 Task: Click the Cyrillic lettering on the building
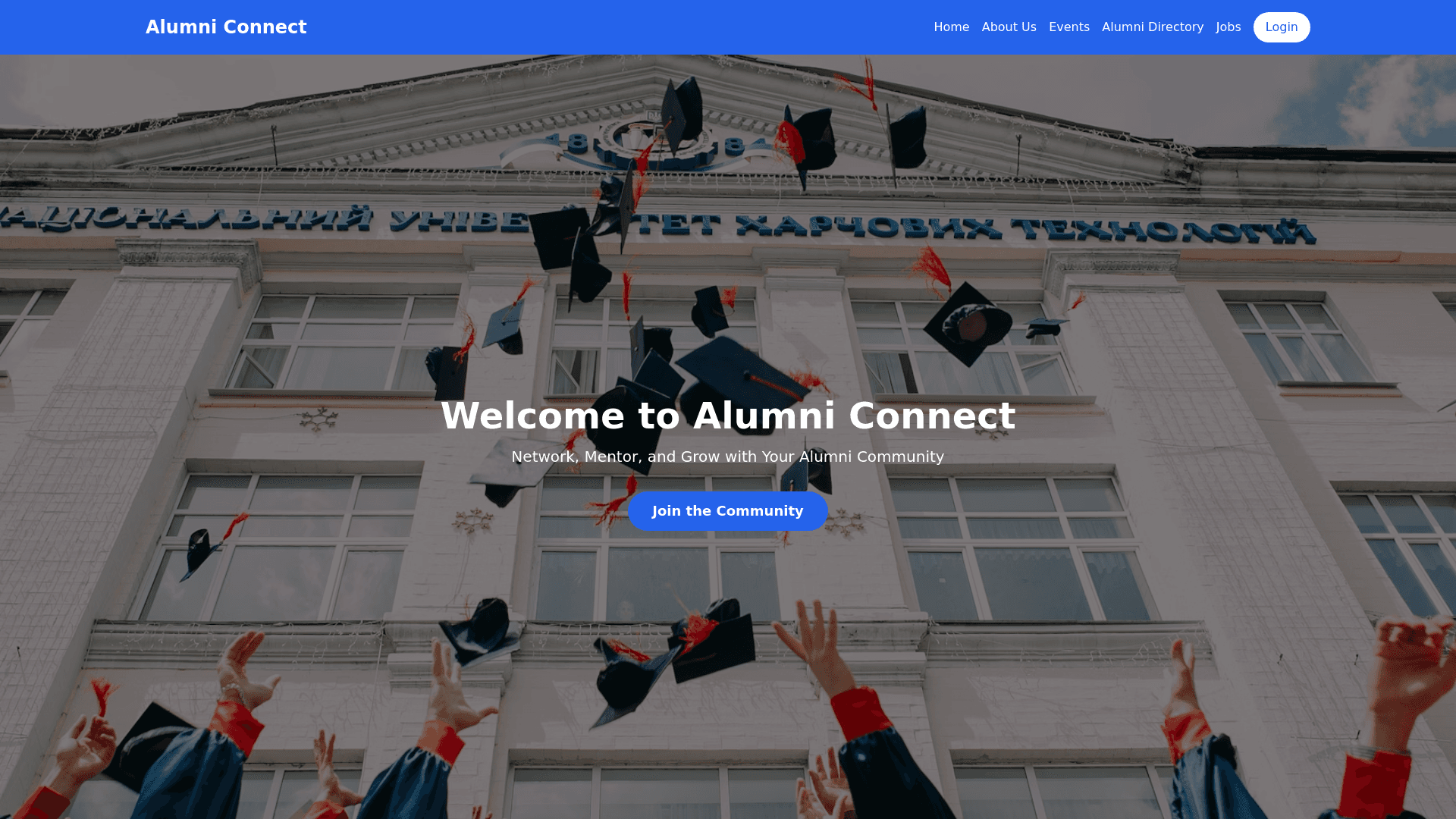pos(657,226)
